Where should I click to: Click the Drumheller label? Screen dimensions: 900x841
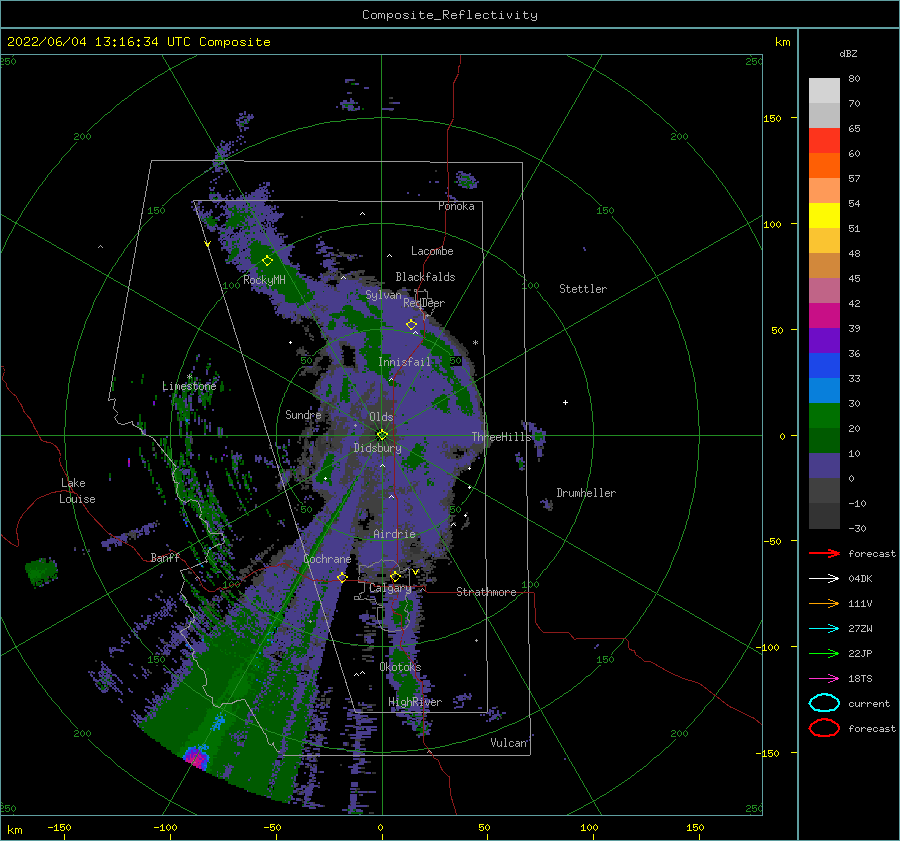click(x=586, y=493)
